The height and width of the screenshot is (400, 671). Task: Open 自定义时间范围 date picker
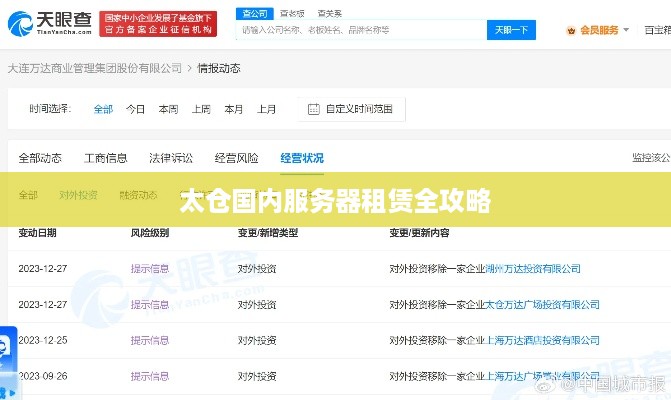(x=351, y=110)
